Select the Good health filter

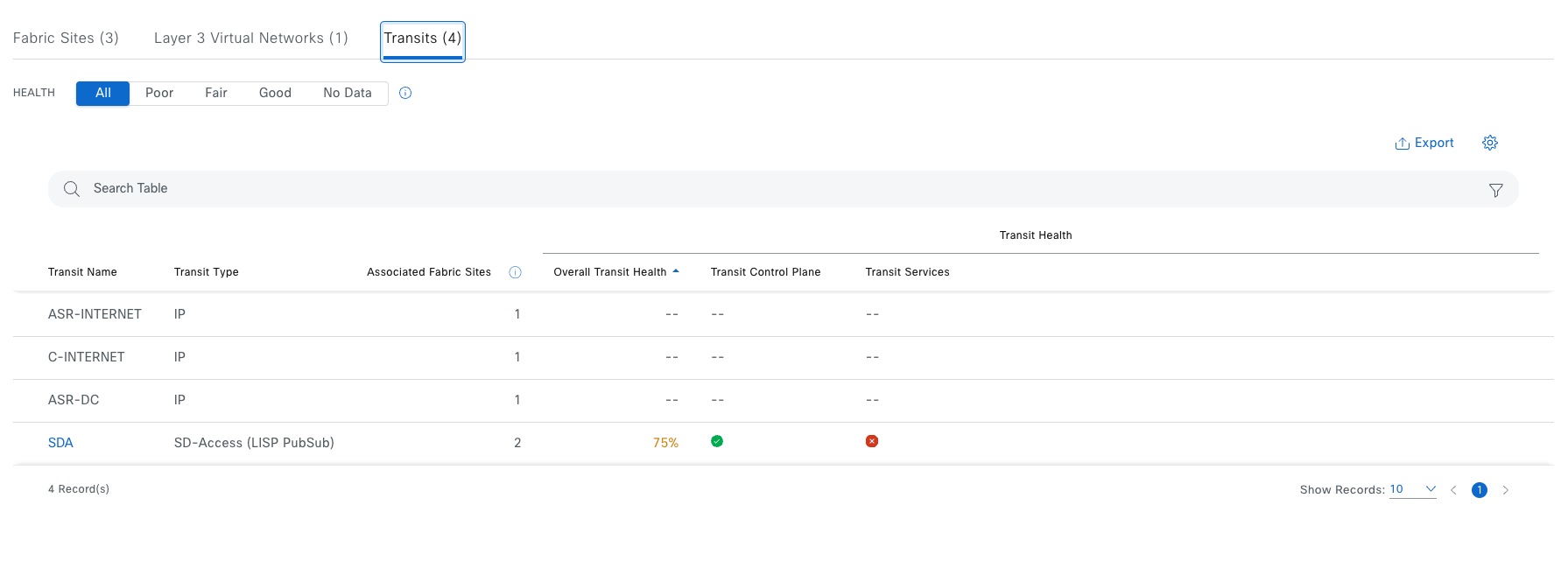tap(275, 93)
